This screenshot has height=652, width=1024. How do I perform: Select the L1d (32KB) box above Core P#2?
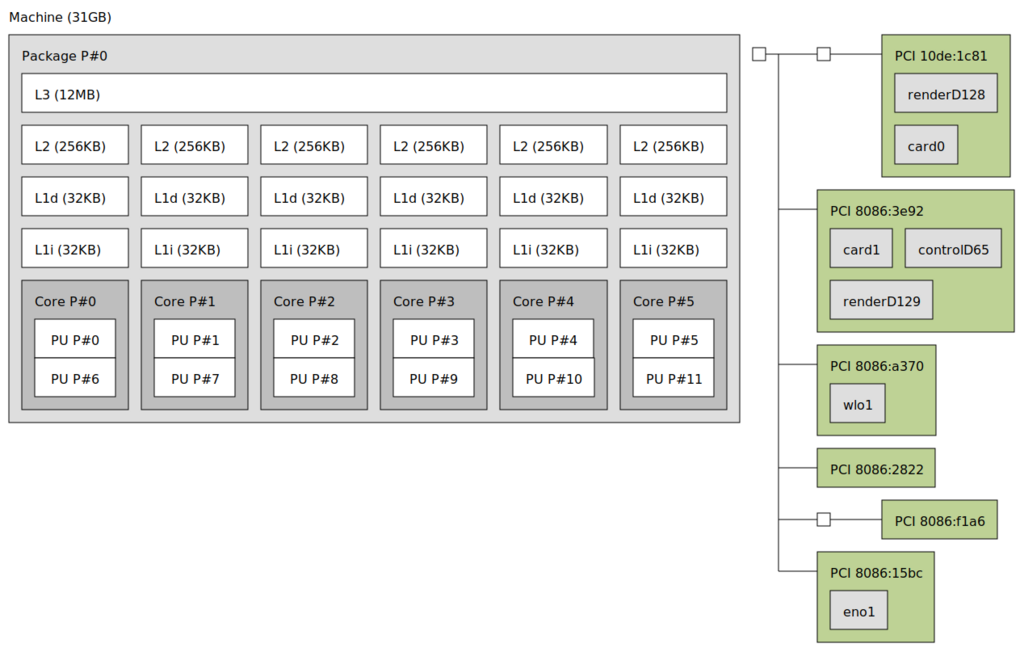coord(314,197)
